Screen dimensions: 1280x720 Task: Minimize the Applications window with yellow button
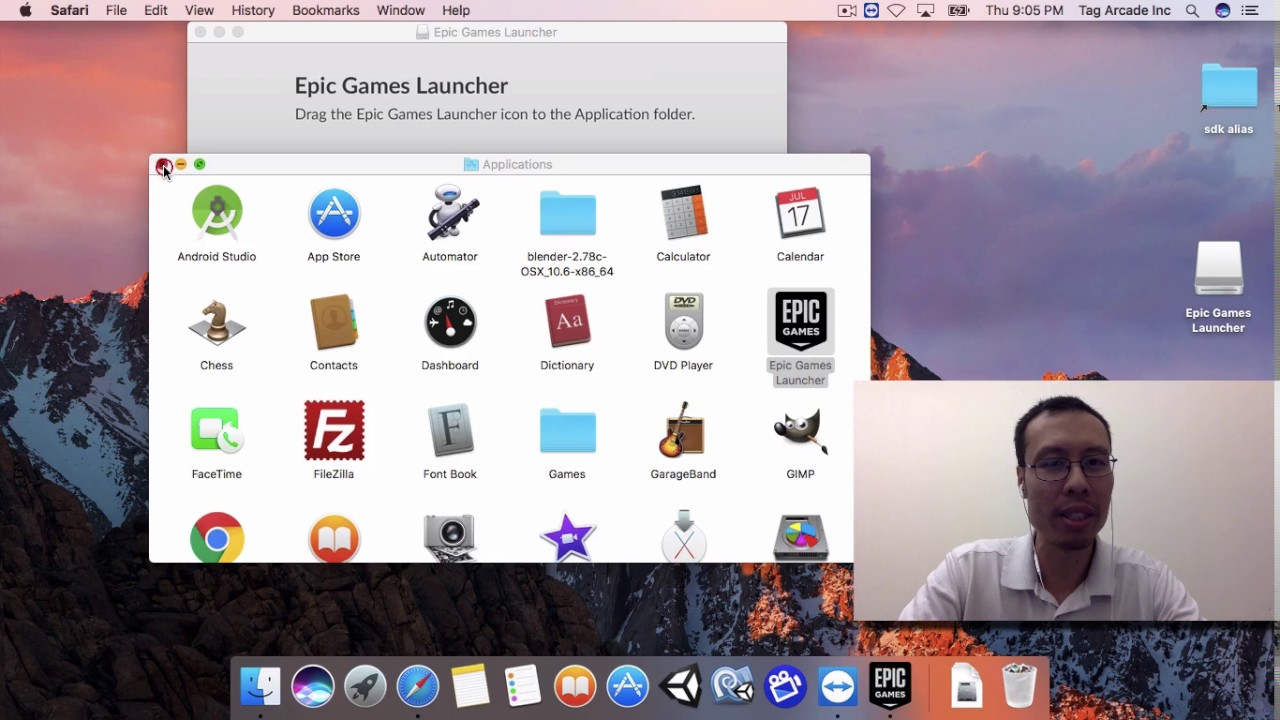[x=181, y=164]
